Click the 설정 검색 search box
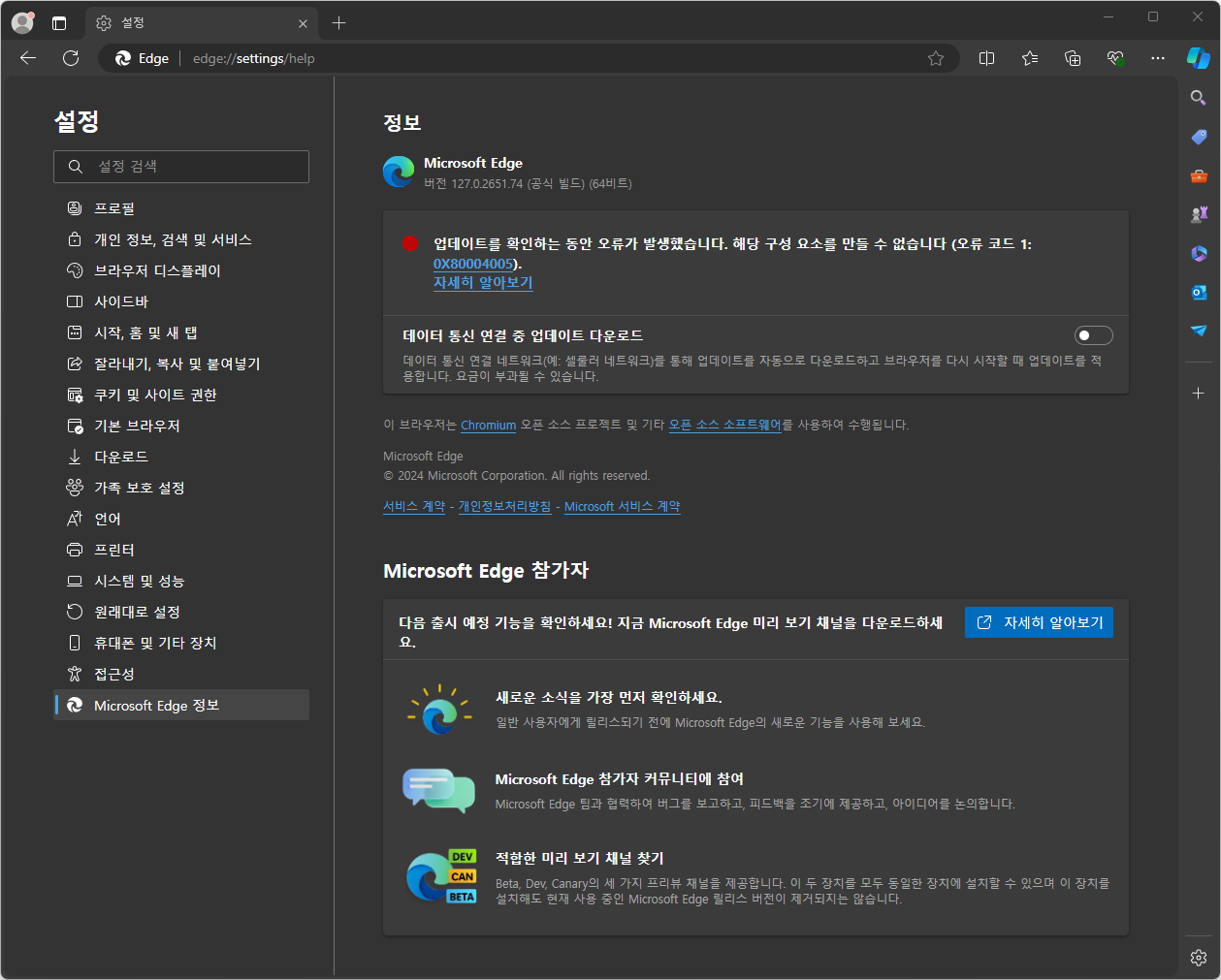Viewport: 1221px width, 980px height. click(x=181, y=167)
